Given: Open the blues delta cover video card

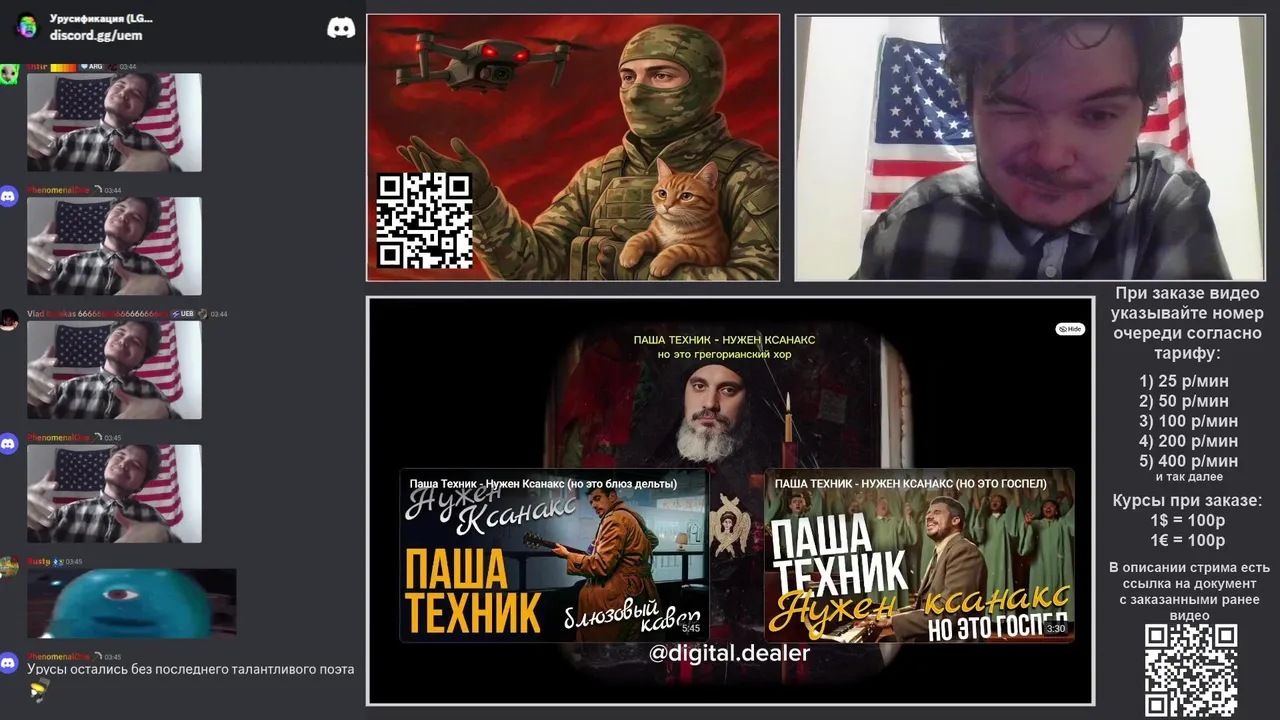Looking at the screenshot, I should [x=554, y=555].
